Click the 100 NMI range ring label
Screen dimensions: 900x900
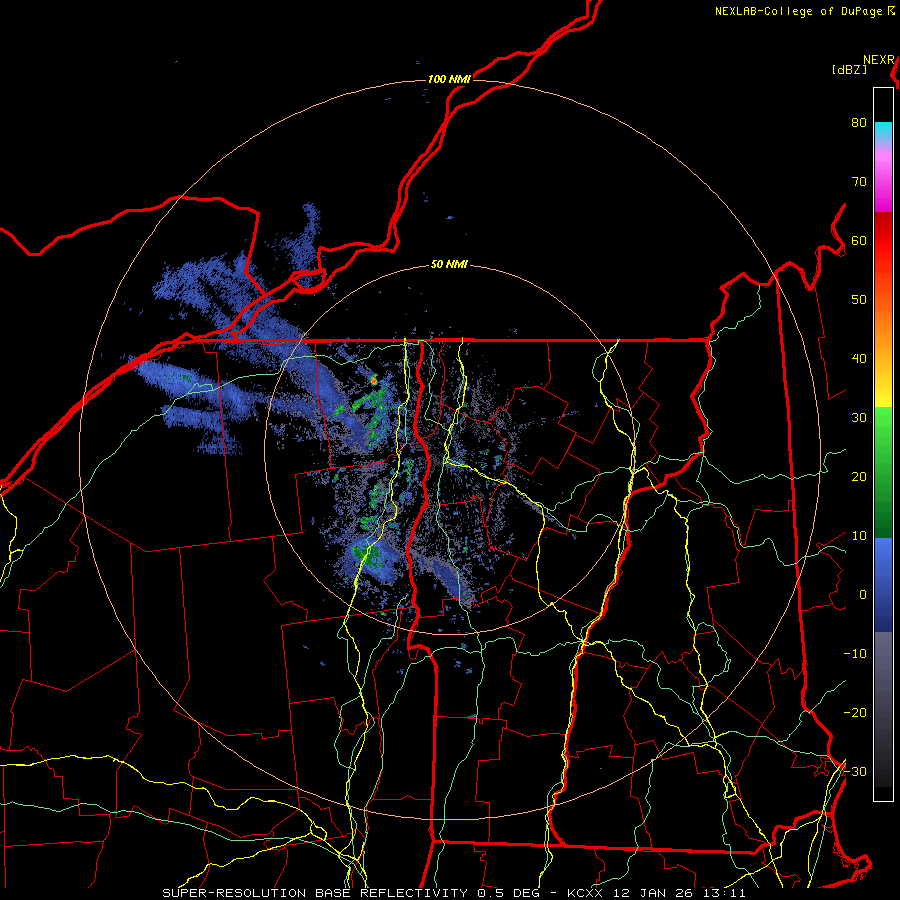(449, 79)
